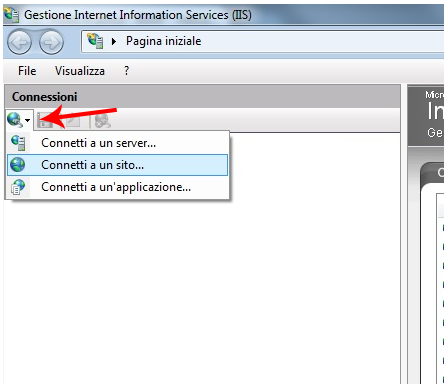This screenshot has height=389, width=448.
Task: Expand the address bar breadcrumb arrow
Action: [114, 42]
